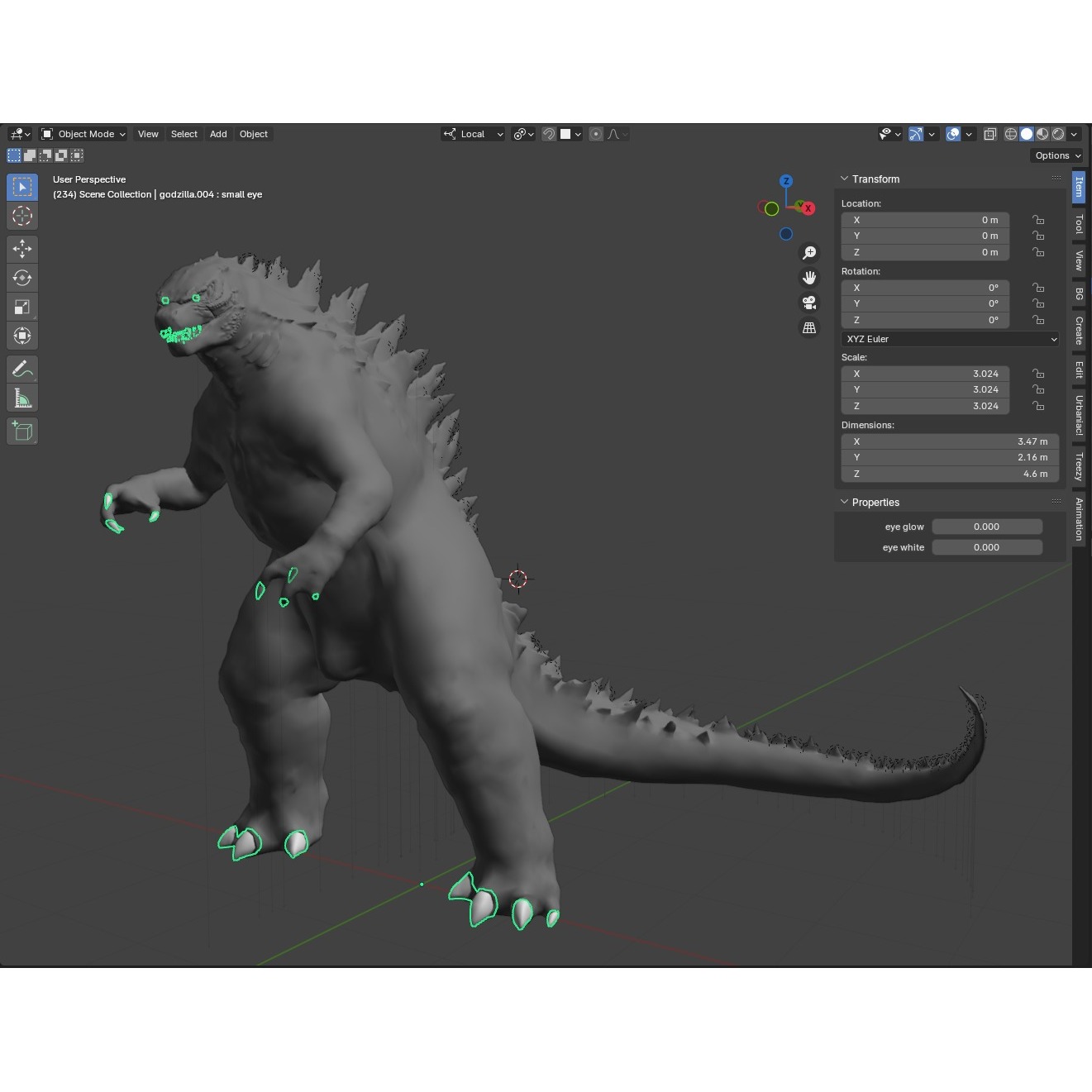
Task: Set selection mode to new selection
Action: tap(14, 155)
